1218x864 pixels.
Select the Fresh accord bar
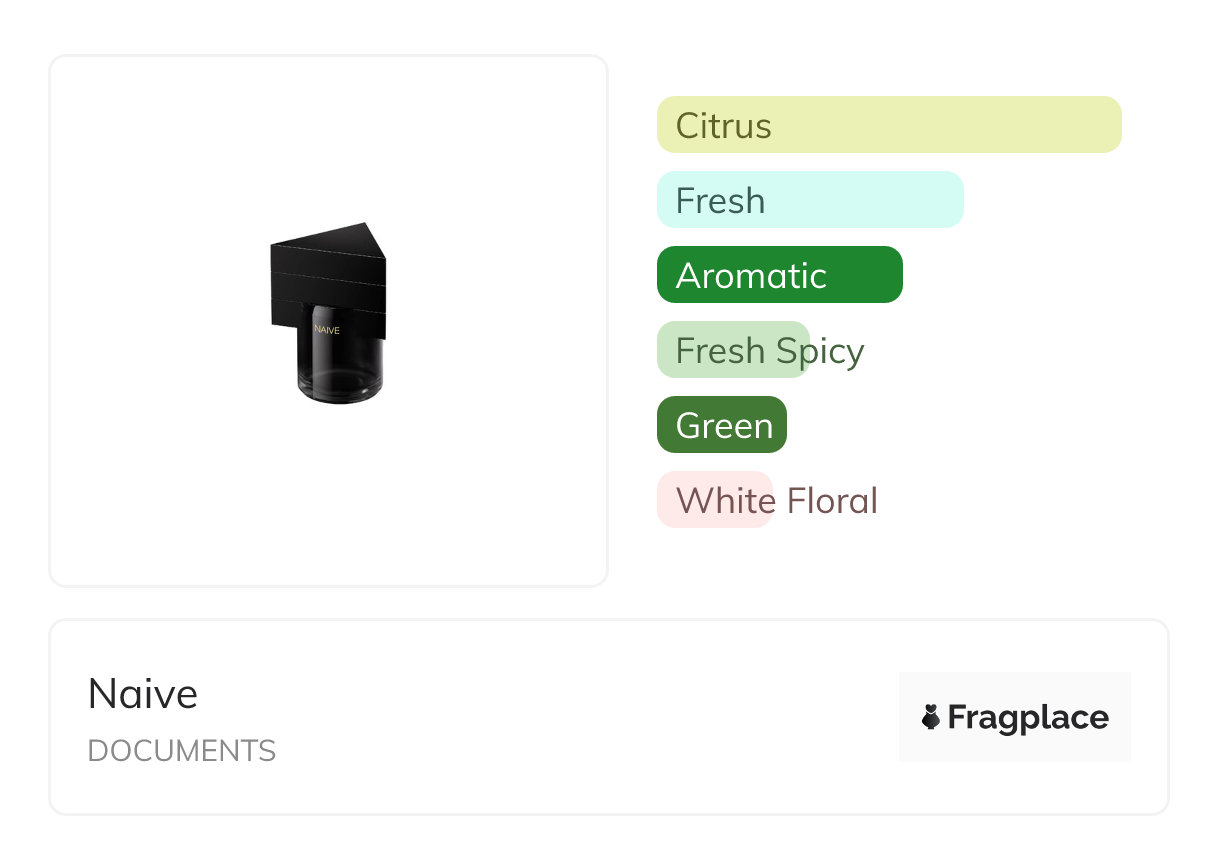[x=810, y=200]
